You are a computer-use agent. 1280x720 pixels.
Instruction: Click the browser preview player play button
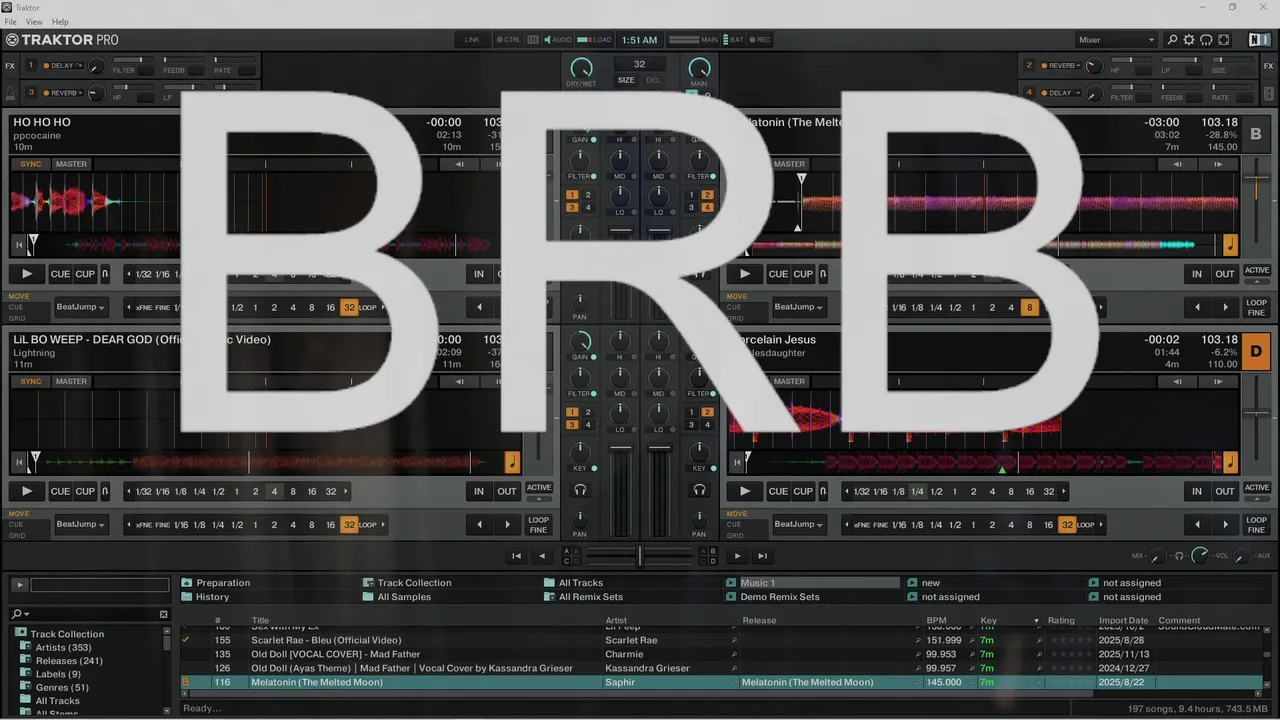click(x=18, y=585)
